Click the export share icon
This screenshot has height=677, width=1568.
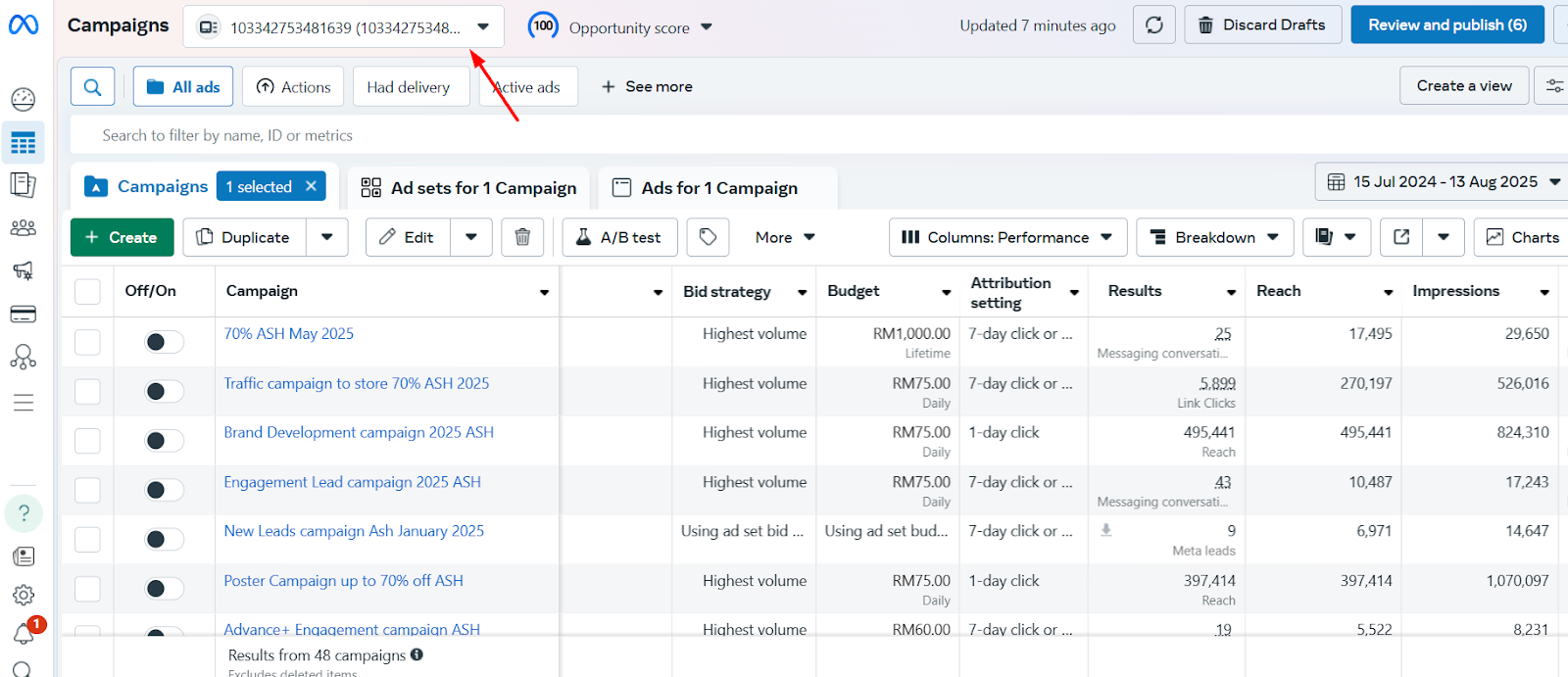1401,237
